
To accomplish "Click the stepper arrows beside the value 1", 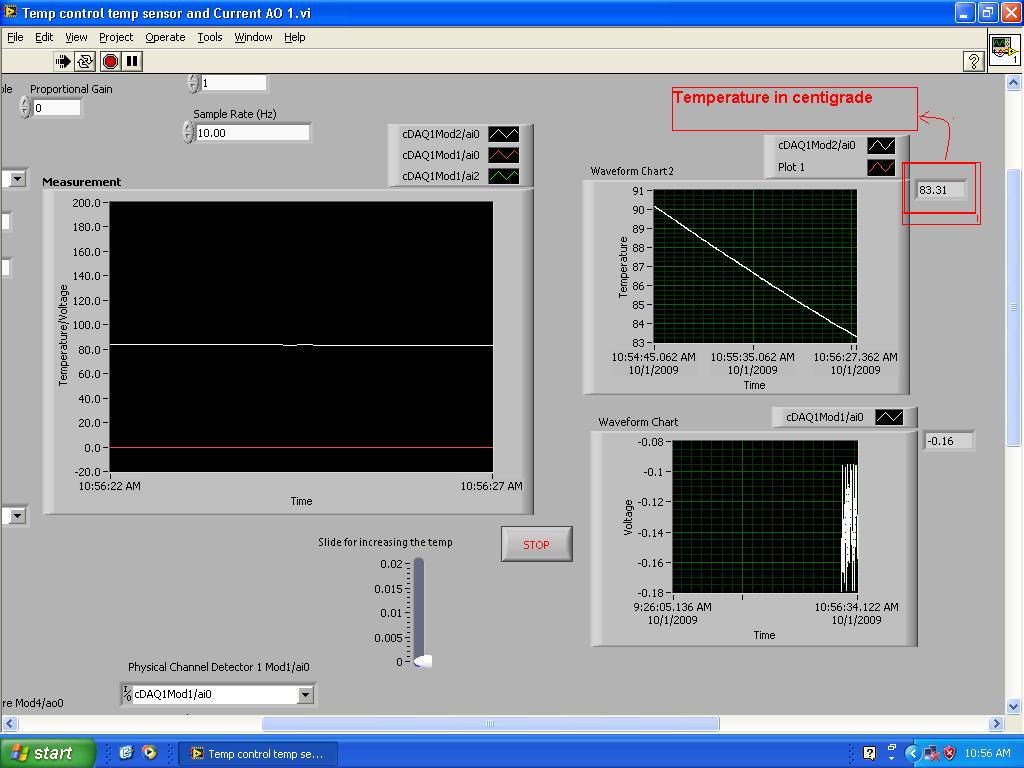I will tap(193, 83).
